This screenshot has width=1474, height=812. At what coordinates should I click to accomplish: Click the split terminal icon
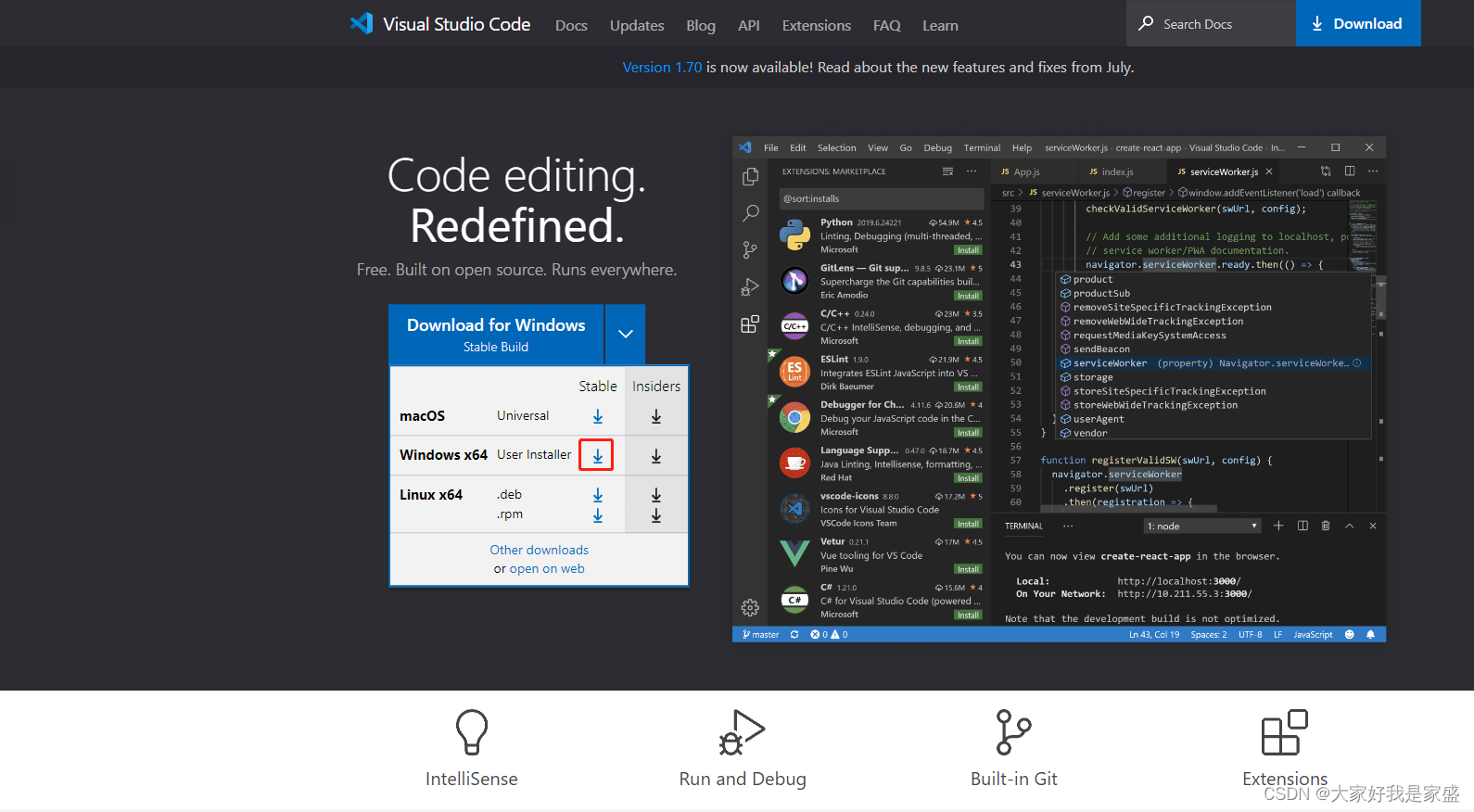[x=1302, y=526]
